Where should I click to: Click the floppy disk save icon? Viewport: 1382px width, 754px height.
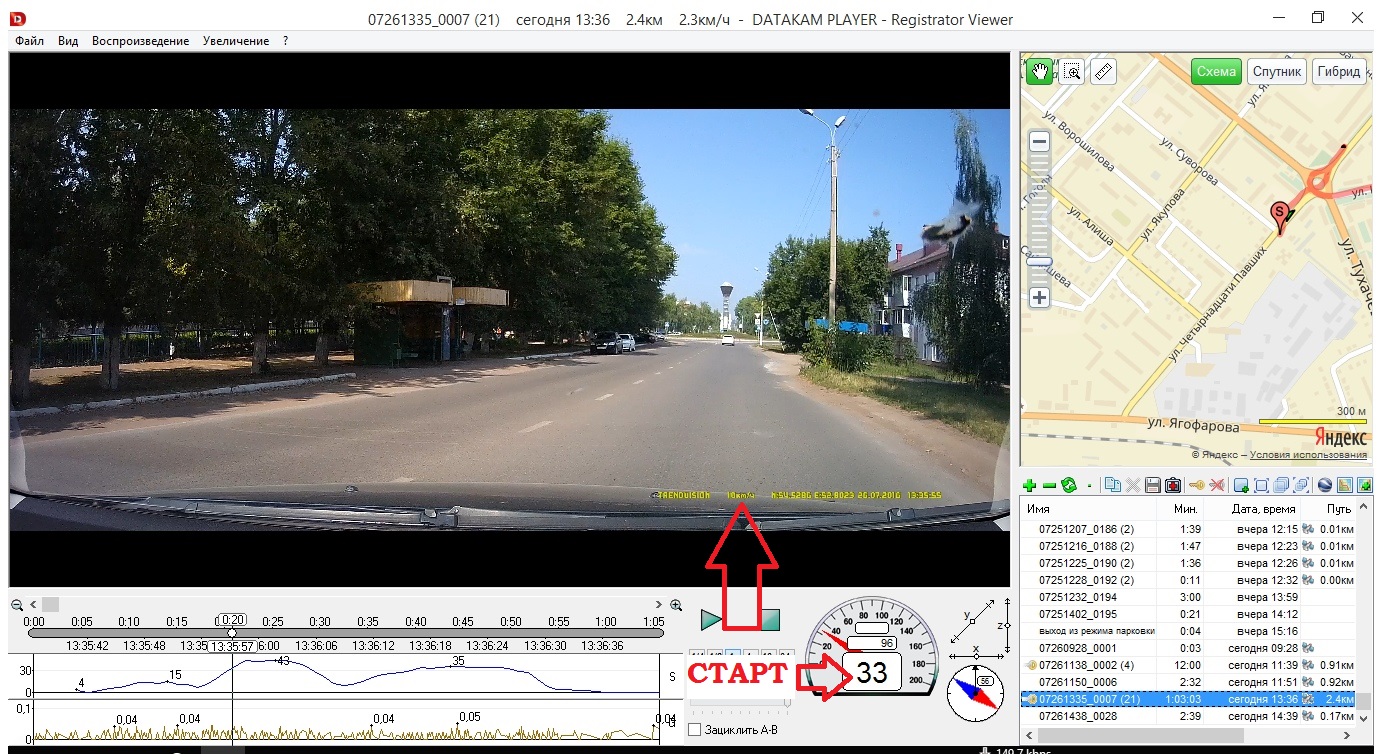coord(1152,486)
